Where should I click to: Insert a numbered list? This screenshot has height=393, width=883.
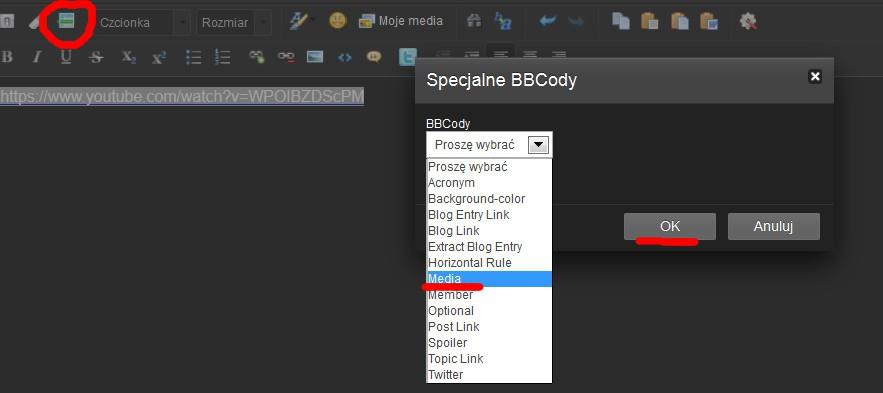click(x=223, y=57)
